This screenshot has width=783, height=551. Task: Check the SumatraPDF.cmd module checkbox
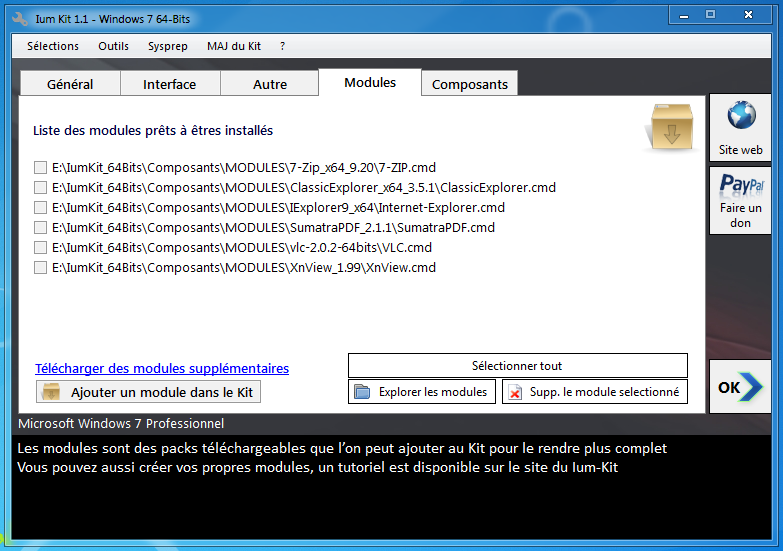coord(40,227)
